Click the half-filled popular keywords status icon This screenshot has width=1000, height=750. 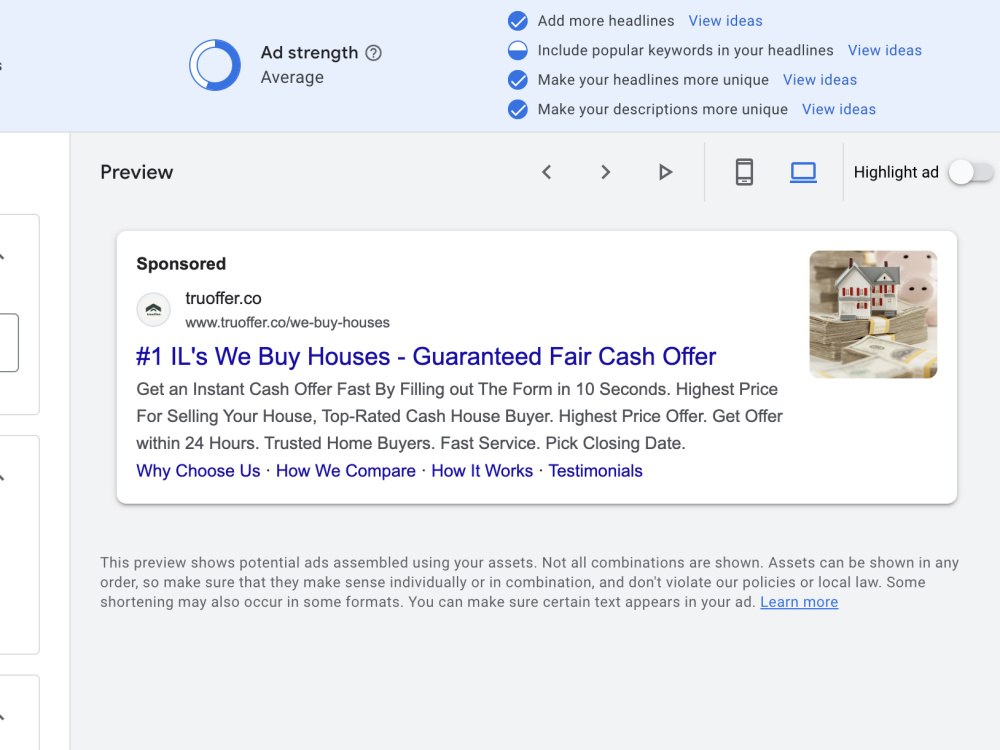pos(518,50)
